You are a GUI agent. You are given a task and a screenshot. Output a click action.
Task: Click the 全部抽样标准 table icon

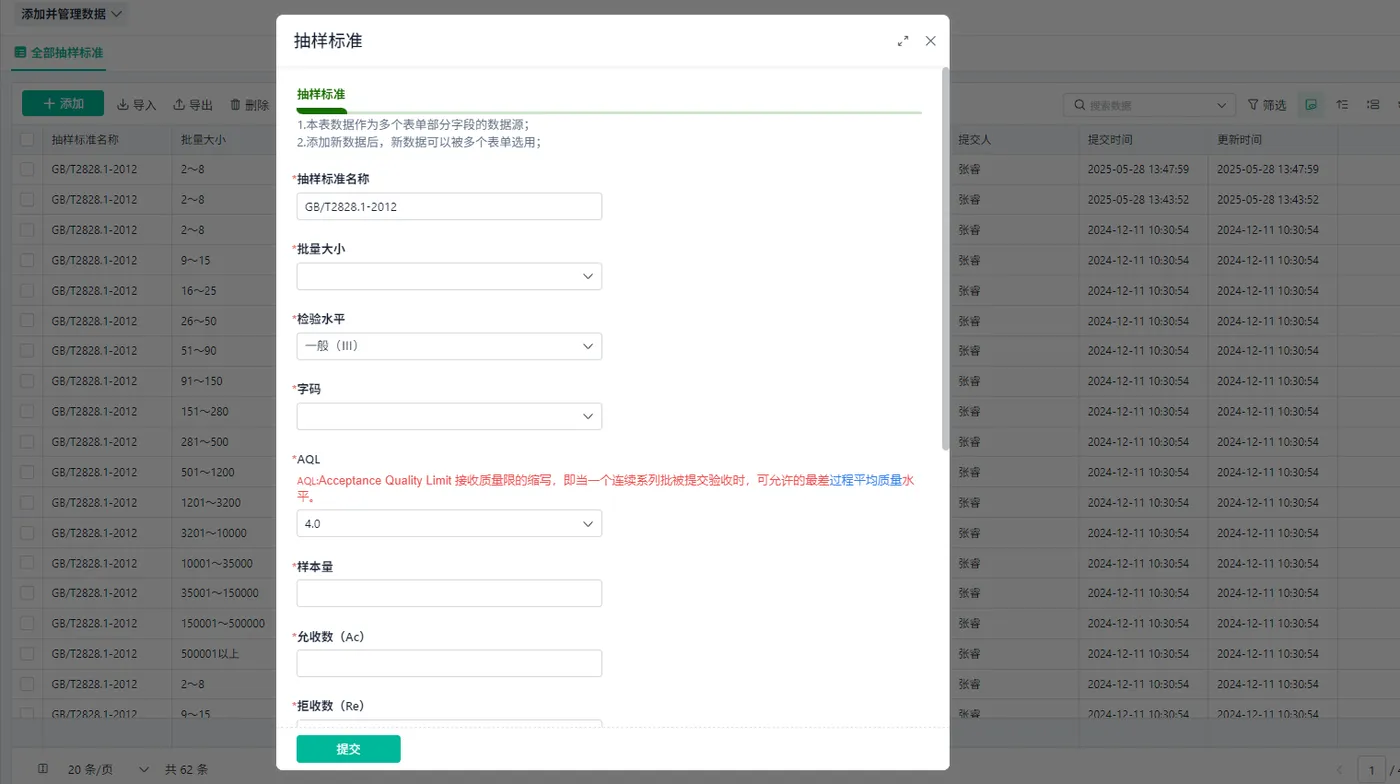tap(20, 52)
